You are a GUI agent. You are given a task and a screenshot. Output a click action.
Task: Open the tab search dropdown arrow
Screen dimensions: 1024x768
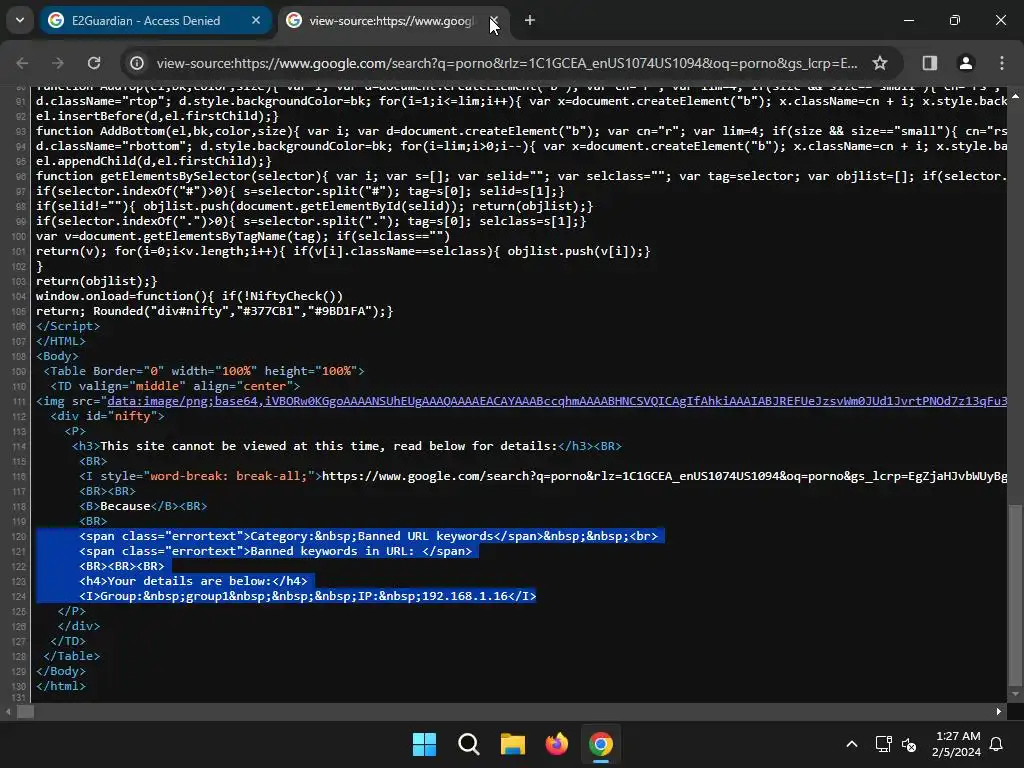pyautogui.click(x=20, y=20)
